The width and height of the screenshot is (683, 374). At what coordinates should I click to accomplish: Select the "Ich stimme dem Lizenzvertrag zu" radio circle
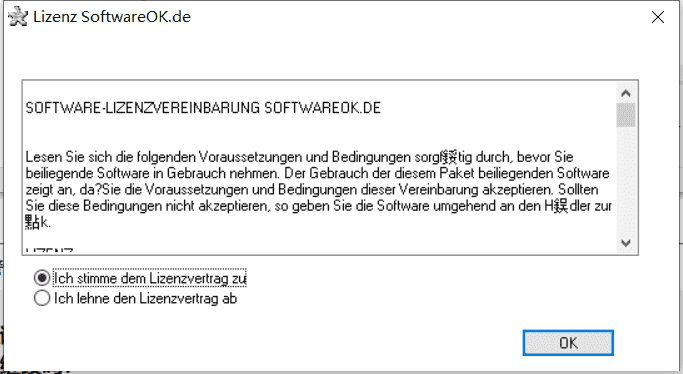(x=42, y=278)
